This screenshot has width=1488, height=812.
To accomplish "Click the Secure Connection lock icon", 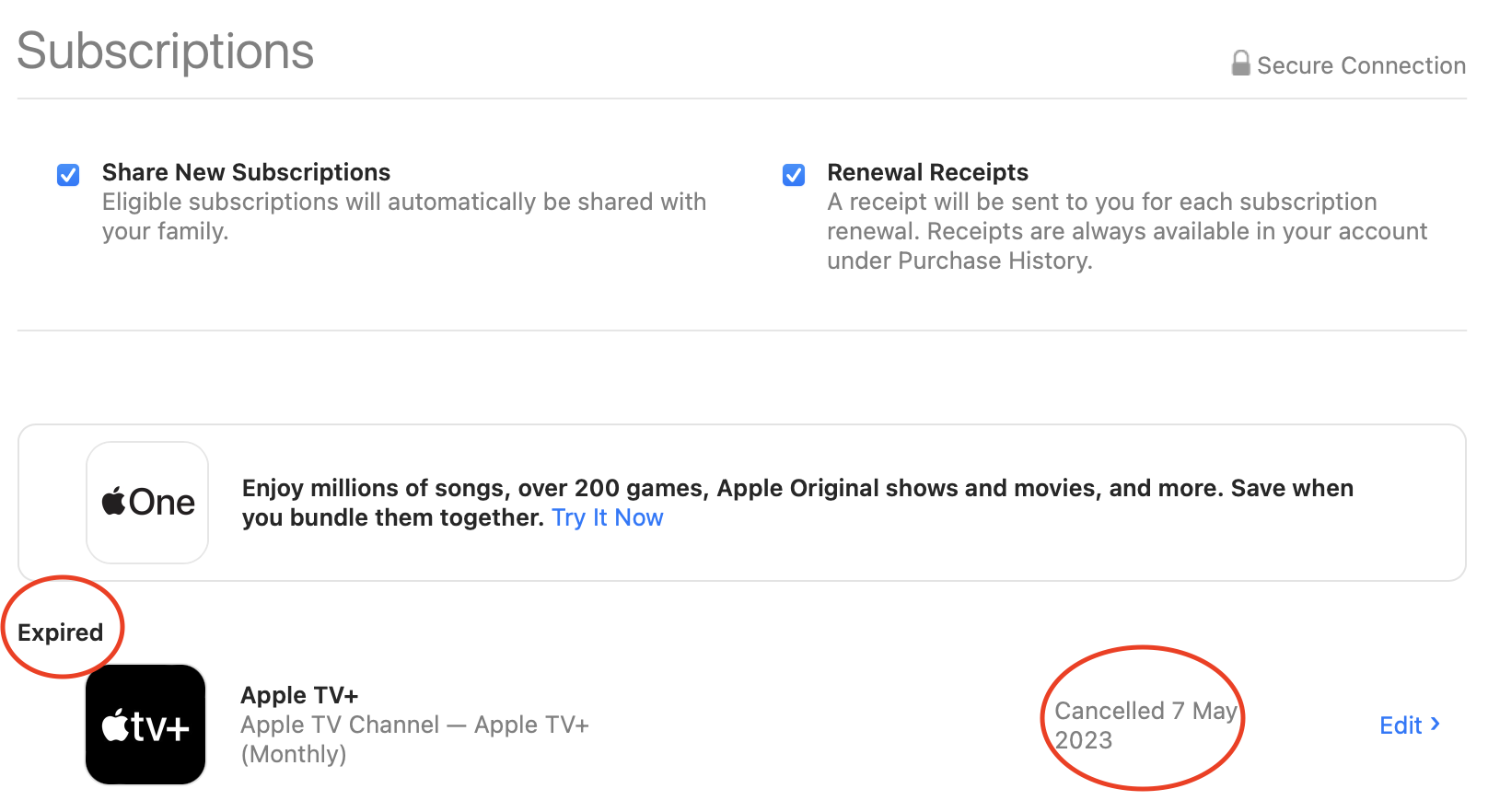I will (1240, 64).
